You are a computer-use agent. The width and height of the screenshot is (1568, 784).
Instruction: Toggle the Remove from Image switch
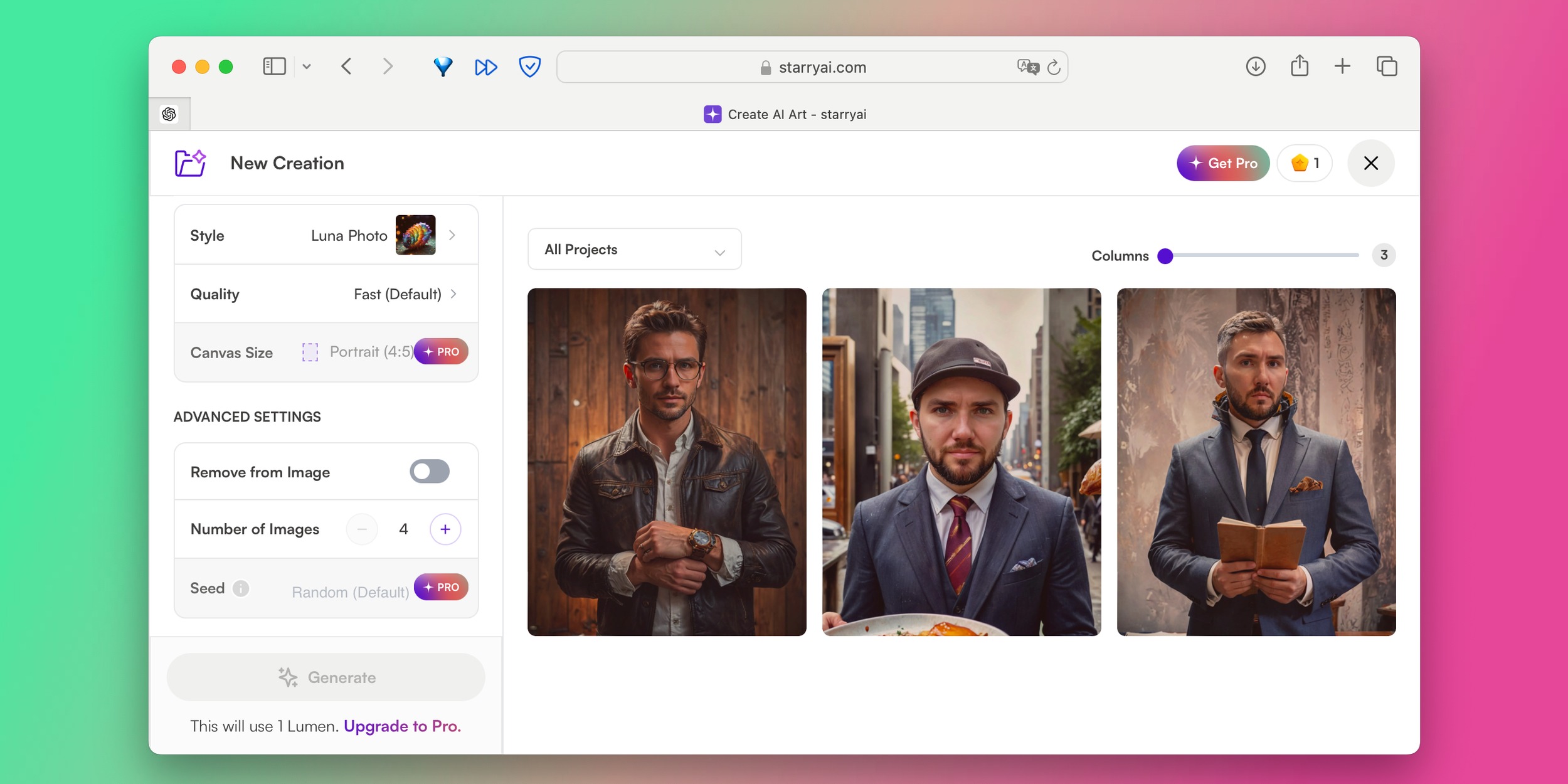tap(430, 471)
